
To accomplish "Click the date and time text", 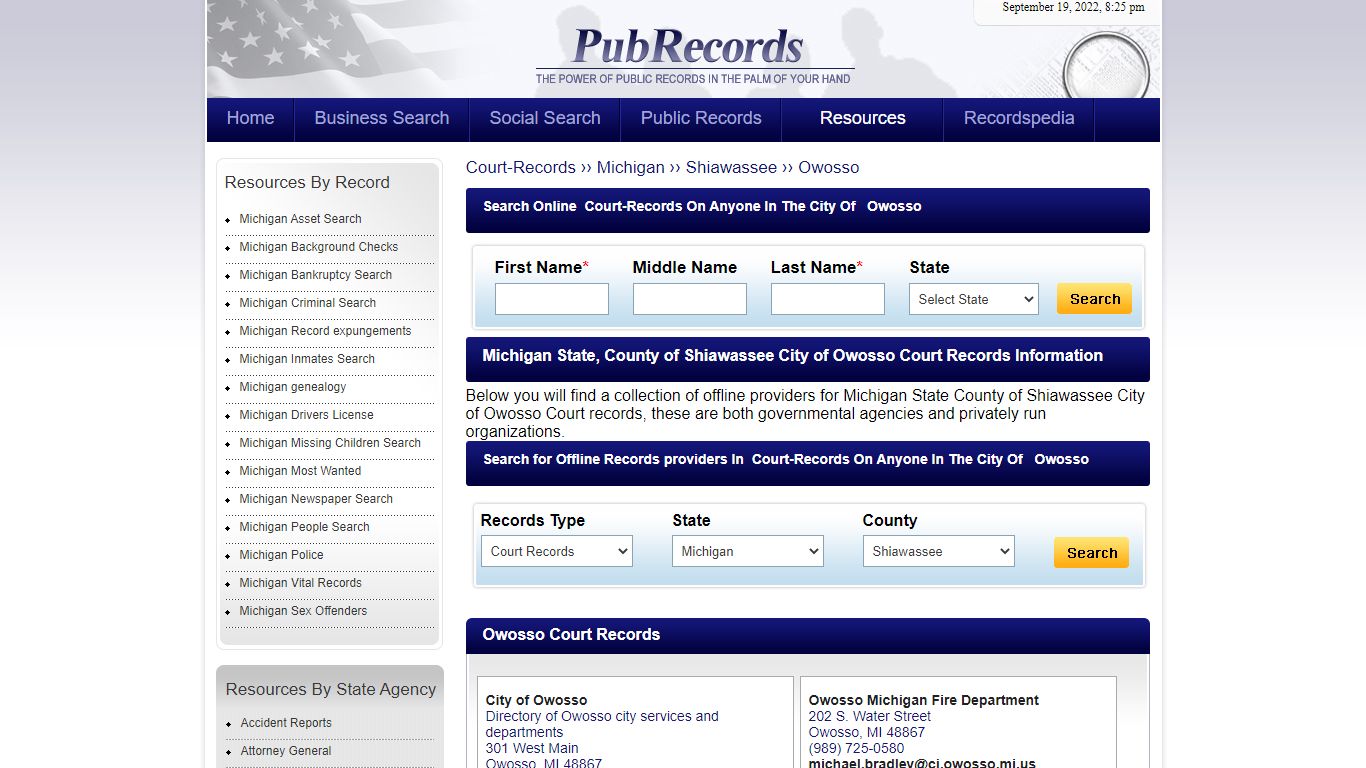I will tap(1074, 7).
